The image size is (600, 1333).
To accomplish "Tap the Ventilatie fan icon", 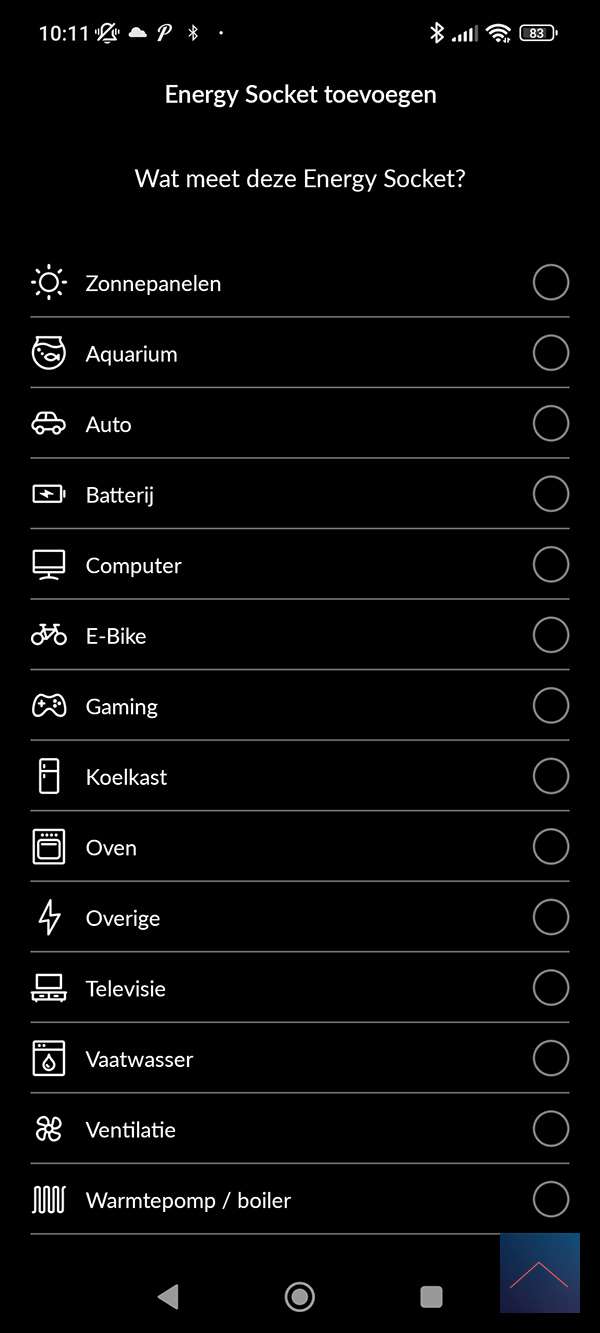I will pos(48,1129).
